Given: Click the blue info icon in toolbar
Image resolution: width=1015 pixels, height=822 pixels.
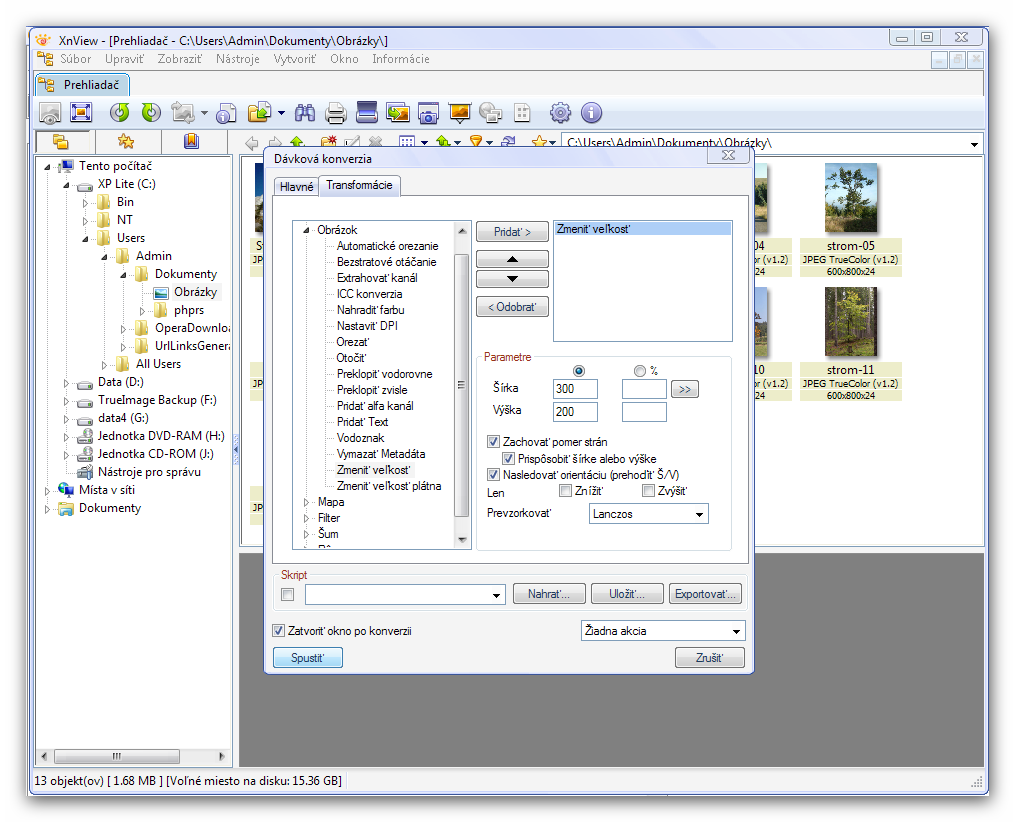Looking at the screenshot, I should tap(591, 113).
